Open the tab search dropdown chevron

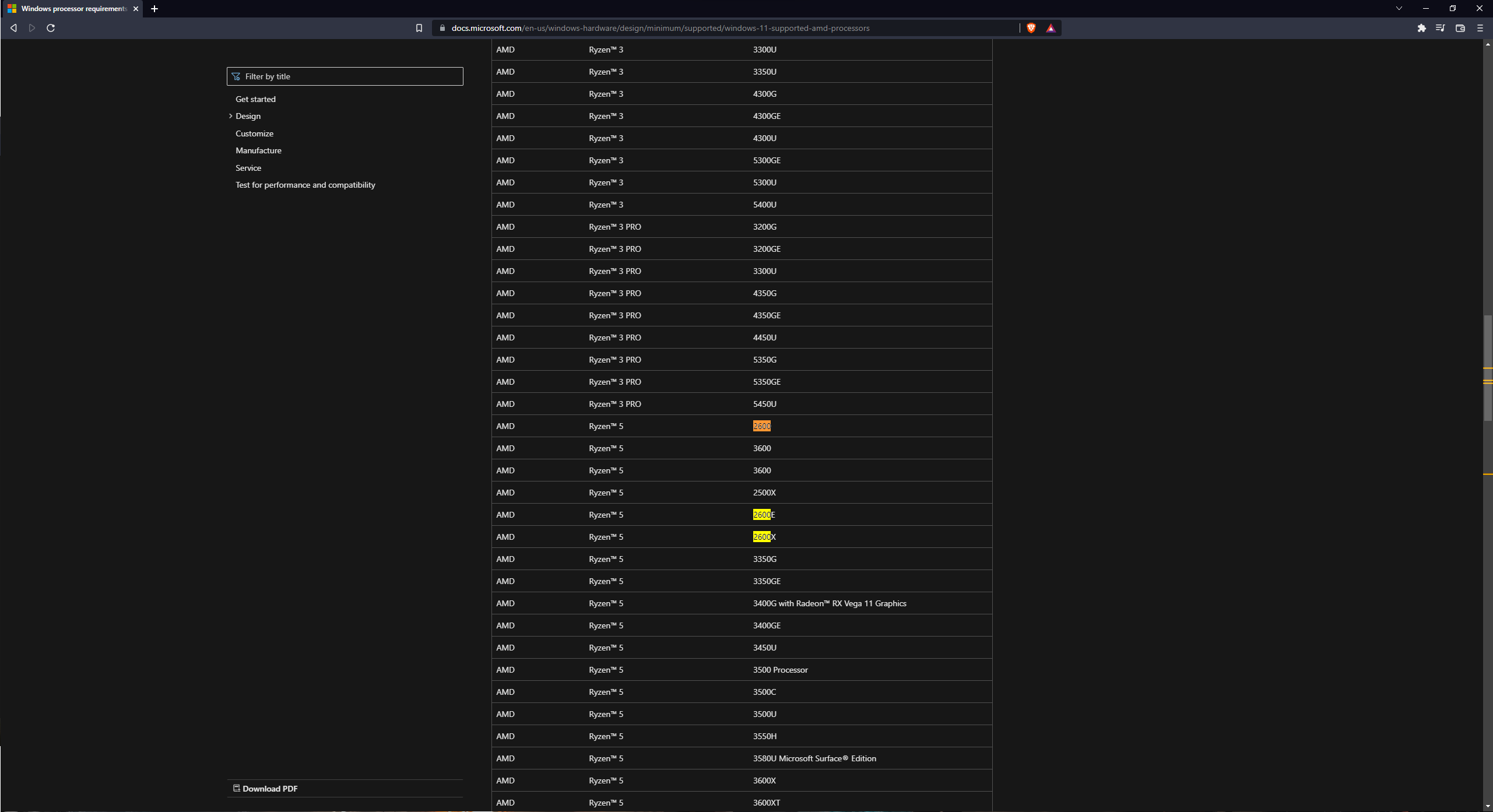point(1399,8)
